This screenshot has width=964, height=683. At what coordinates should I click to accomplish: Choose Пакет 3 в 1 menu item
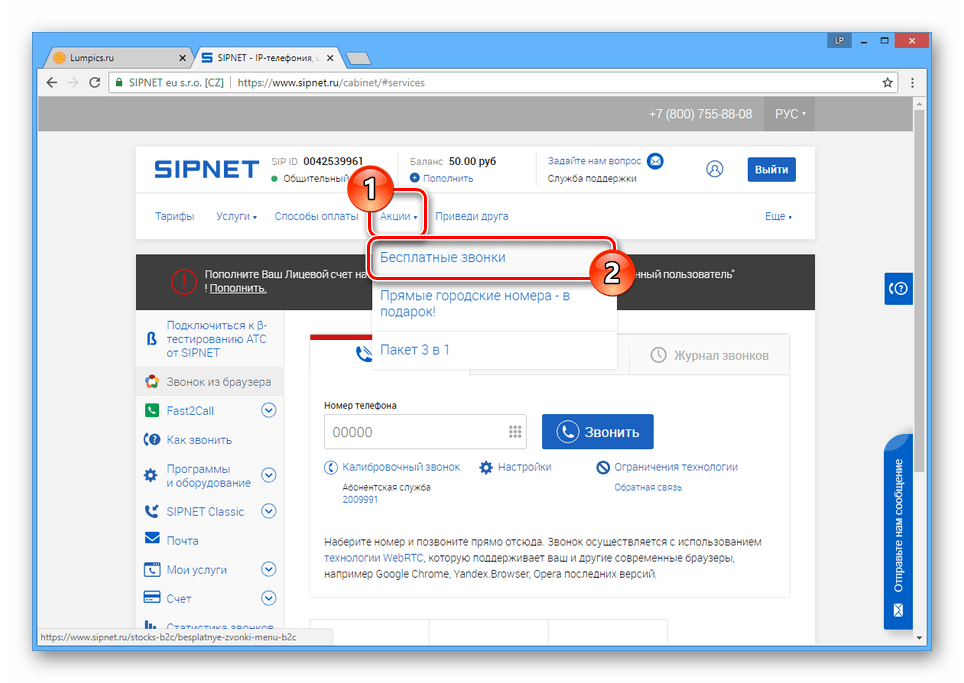[x=415, y=349]
